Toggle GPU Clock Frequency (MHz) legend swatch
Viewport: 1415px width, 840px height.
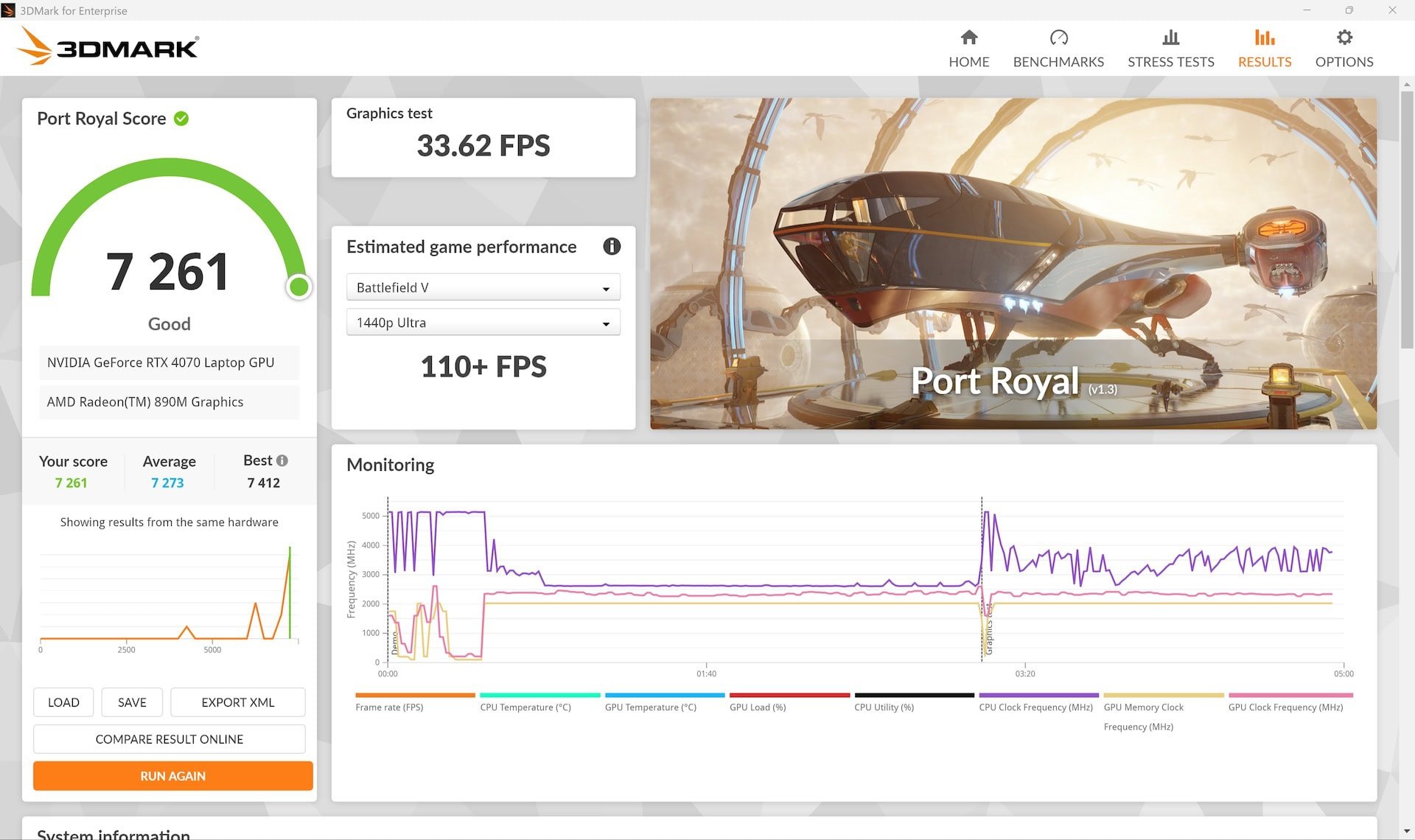1290,695
